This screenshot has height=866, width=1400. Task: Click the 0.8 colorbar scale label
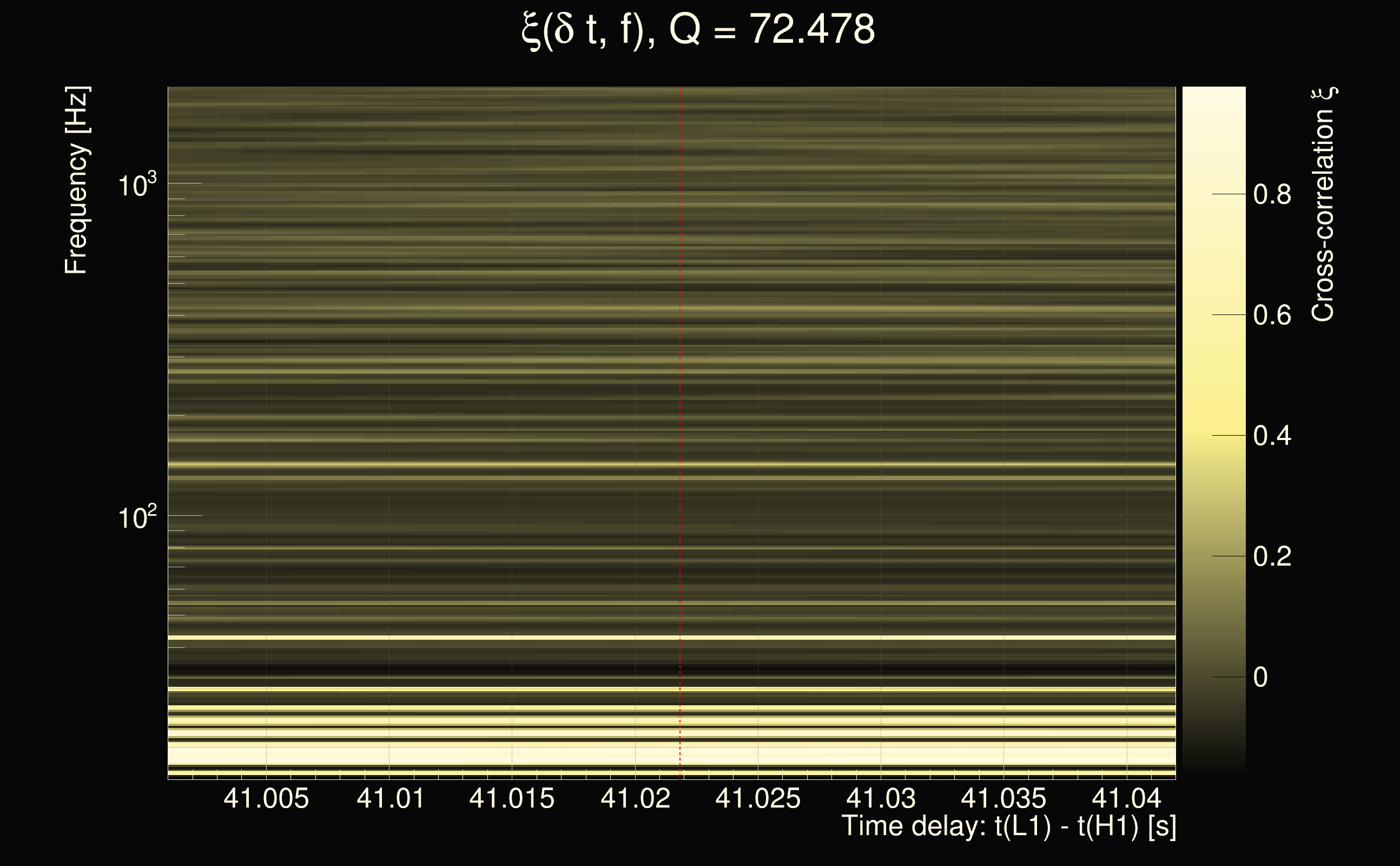1272,195
